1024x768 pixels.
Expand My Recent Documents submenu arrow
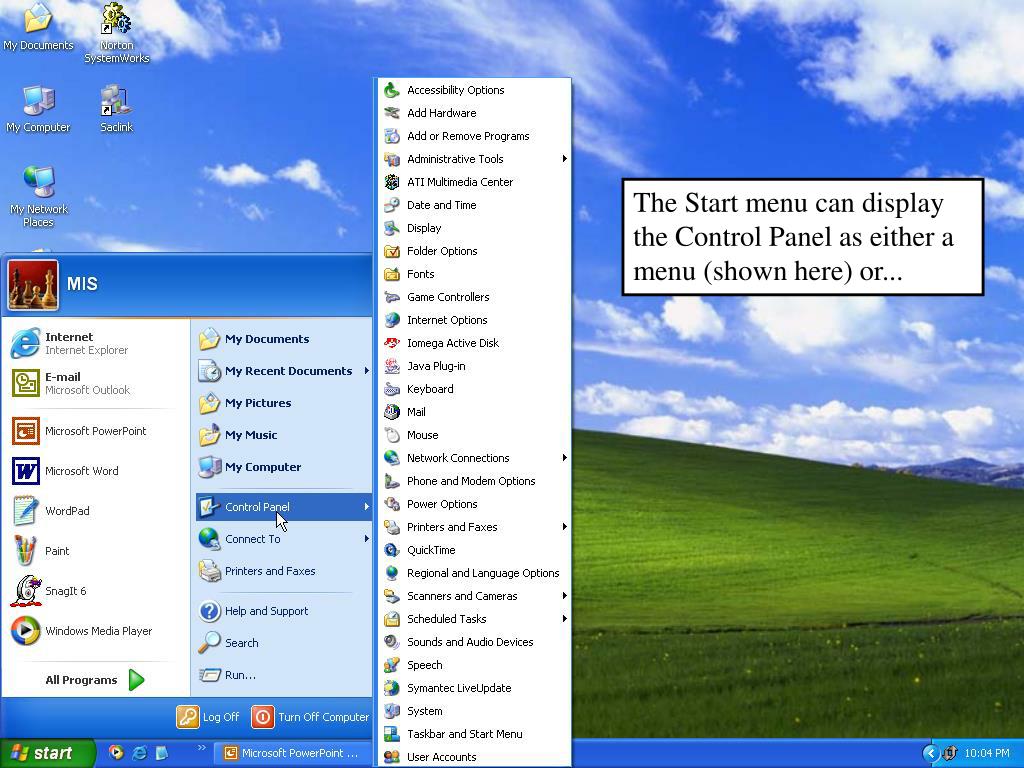(x=366, y=371)
